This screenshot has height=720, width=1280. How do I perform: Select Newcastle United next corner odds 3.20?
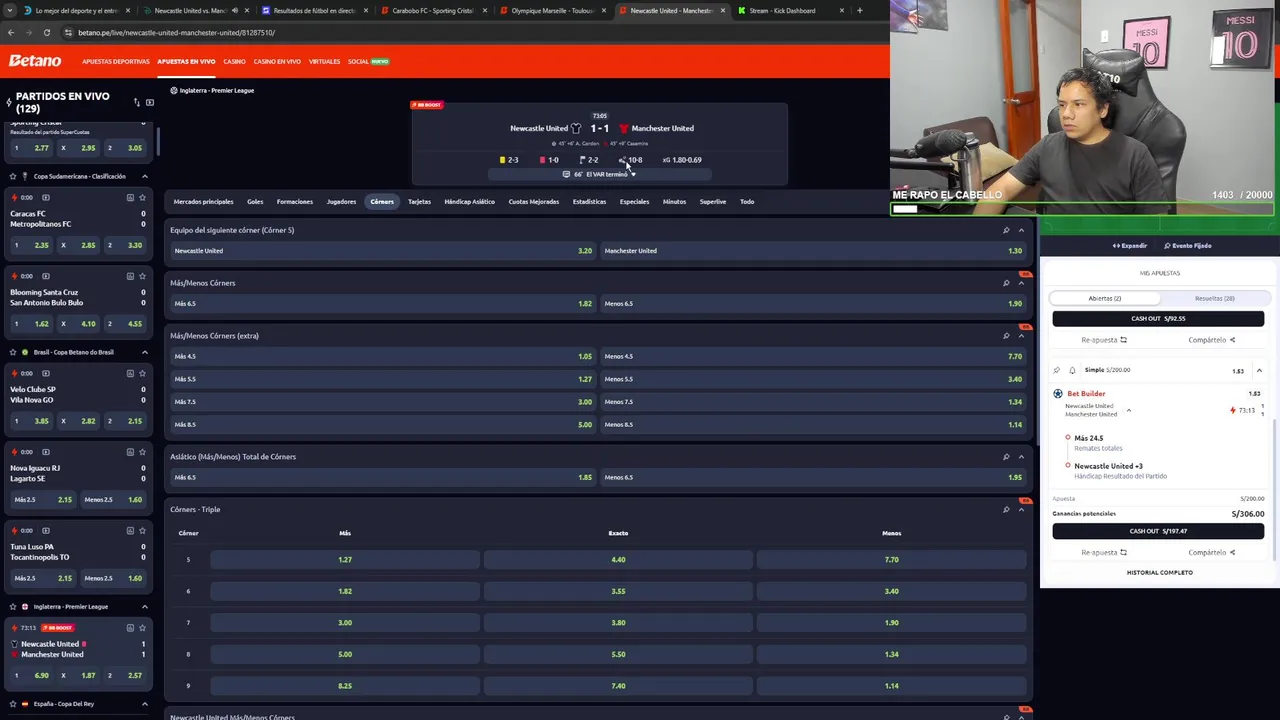383,251
